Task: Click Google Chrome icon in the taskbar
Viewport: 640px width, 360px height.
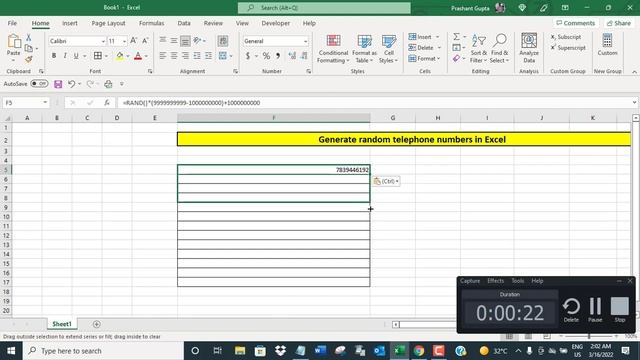Action: click(x=419, y=351)
